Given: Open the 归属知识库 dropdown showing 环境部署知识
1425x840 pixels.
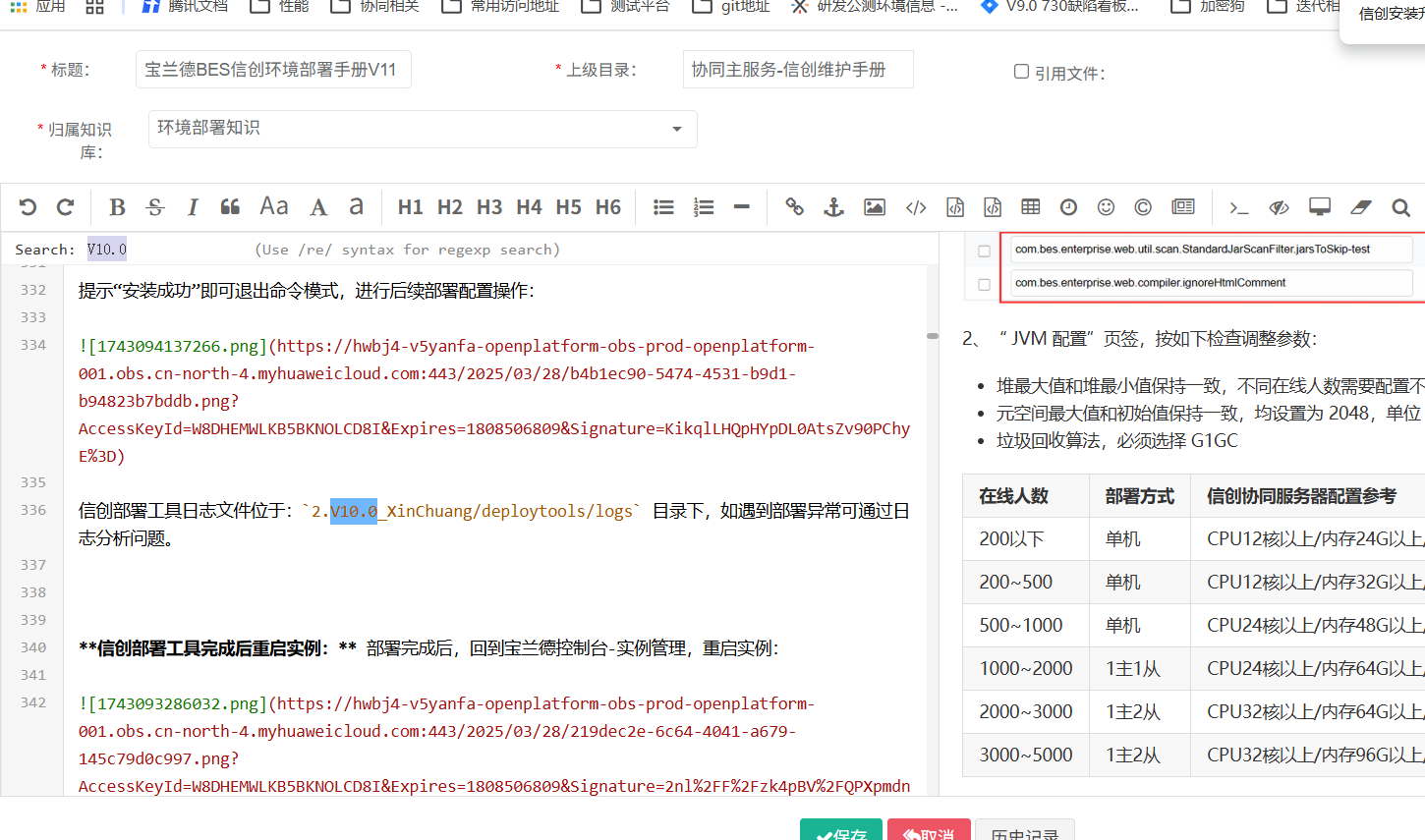Looking at the screenshot, I should pos(423,129).
